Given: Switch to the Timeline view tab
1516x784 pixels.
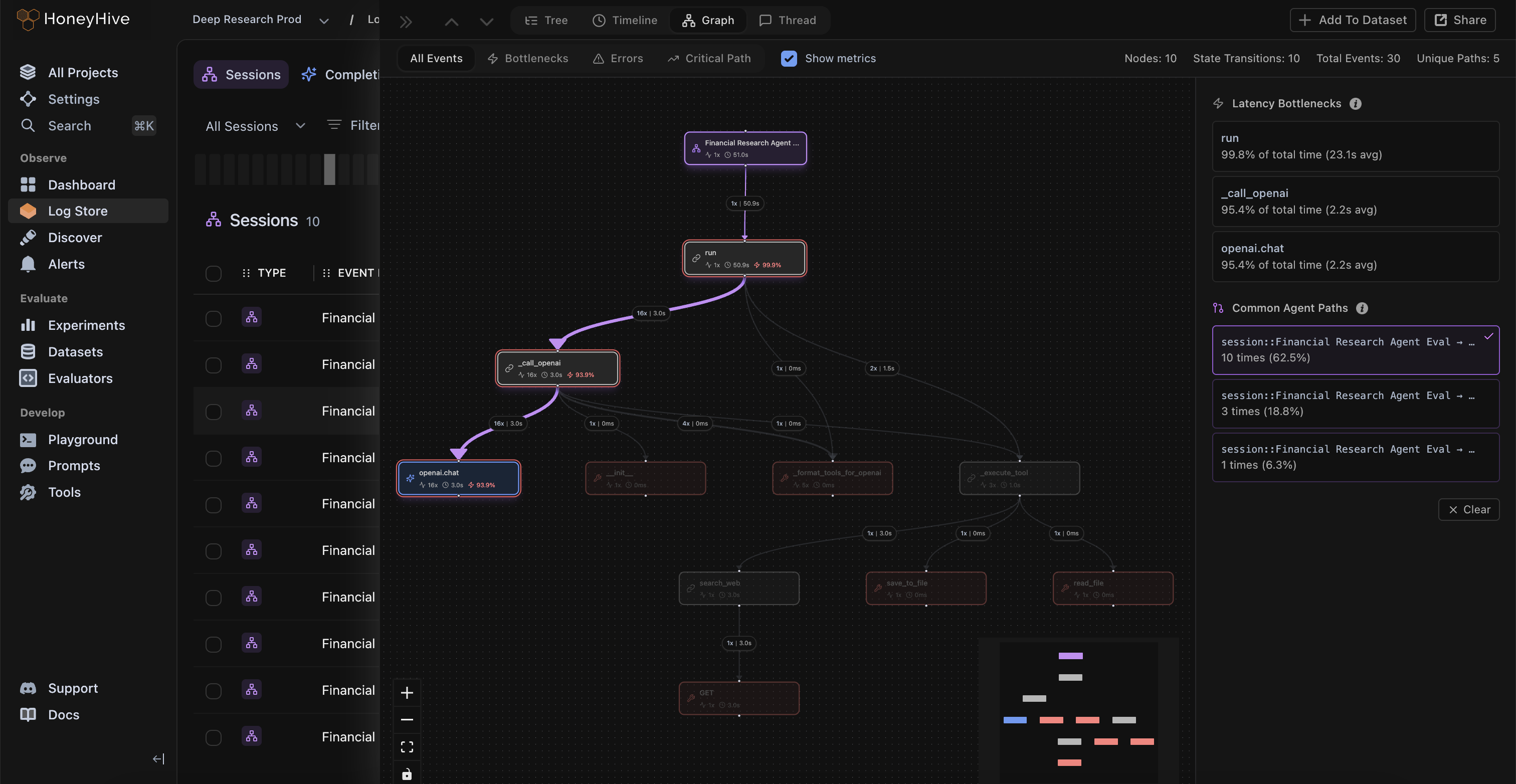Looking at the screenshot, I should point(625,20).
